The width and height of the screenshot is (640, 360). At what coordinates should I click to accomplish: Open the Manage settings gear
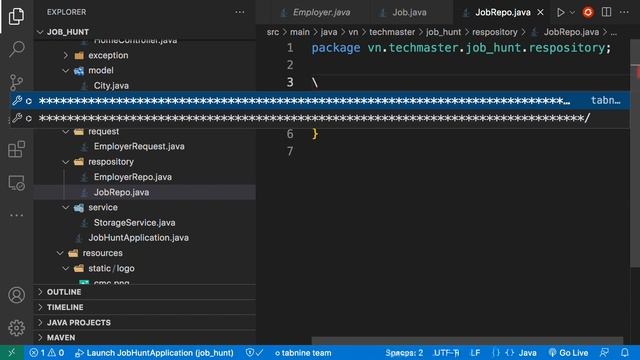click(x=16, y=328)
